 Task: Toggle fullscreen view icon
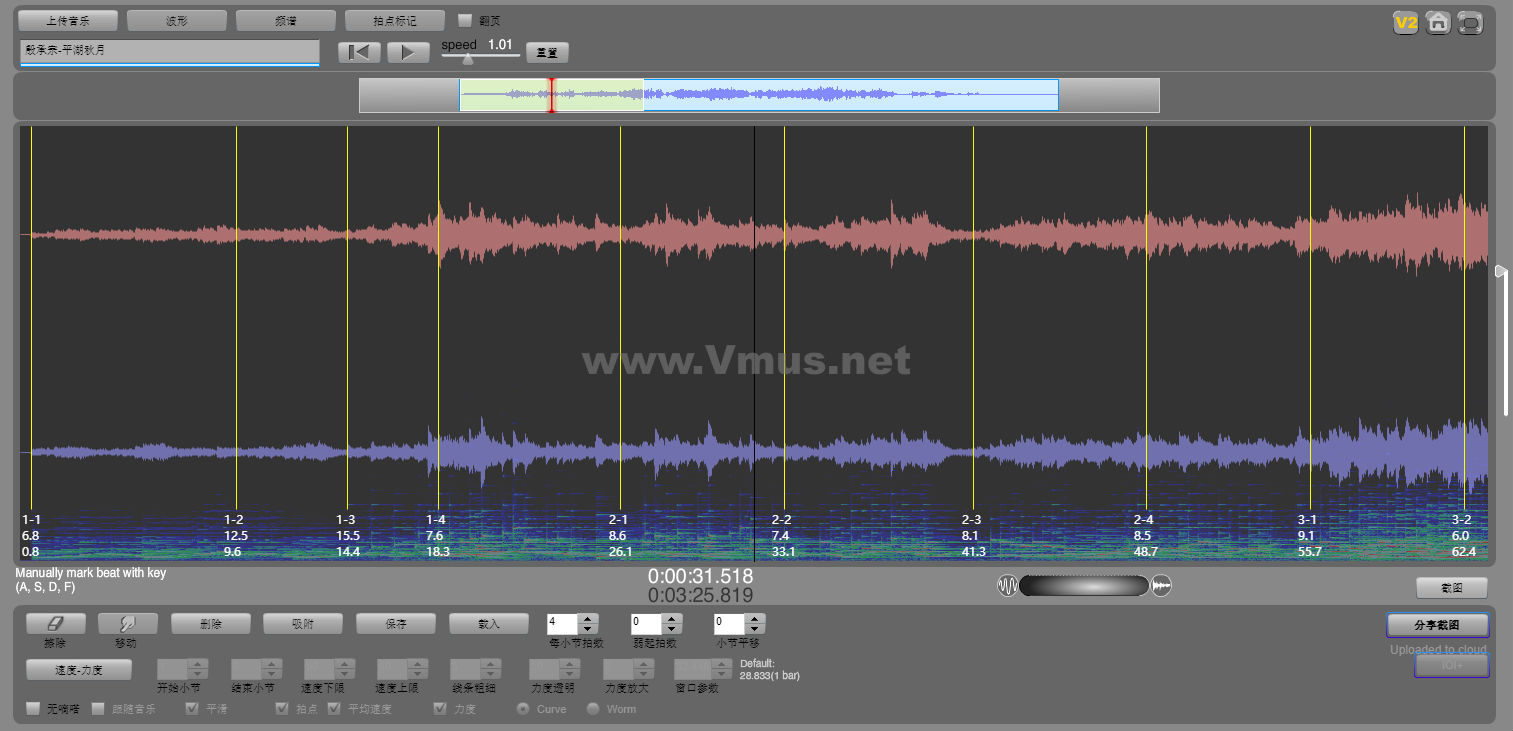(1470, 23)
